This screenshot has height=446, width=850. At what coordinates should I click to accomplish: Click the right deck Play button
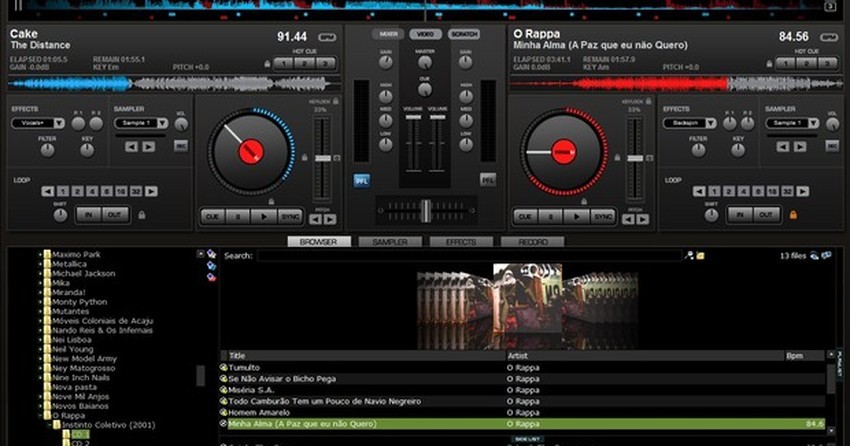[x=576, y=217]
